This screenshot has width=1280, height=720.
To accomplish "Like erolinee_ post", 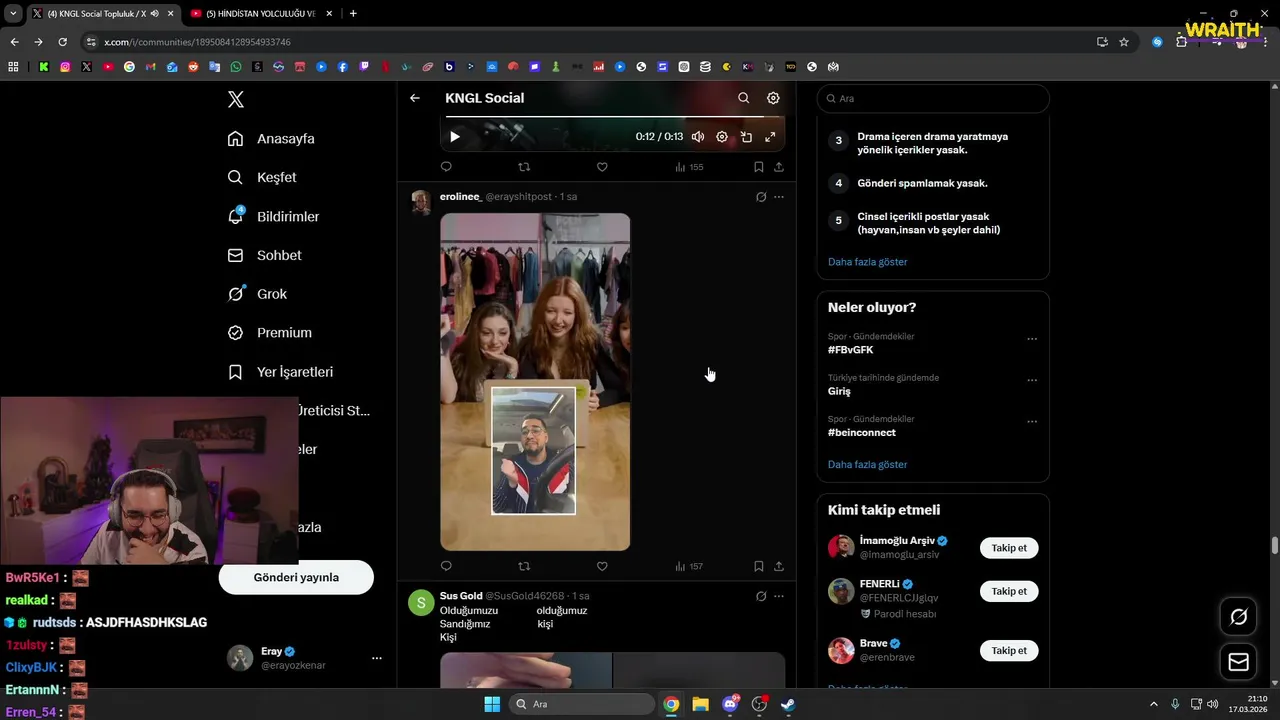I will pos(602,566).
